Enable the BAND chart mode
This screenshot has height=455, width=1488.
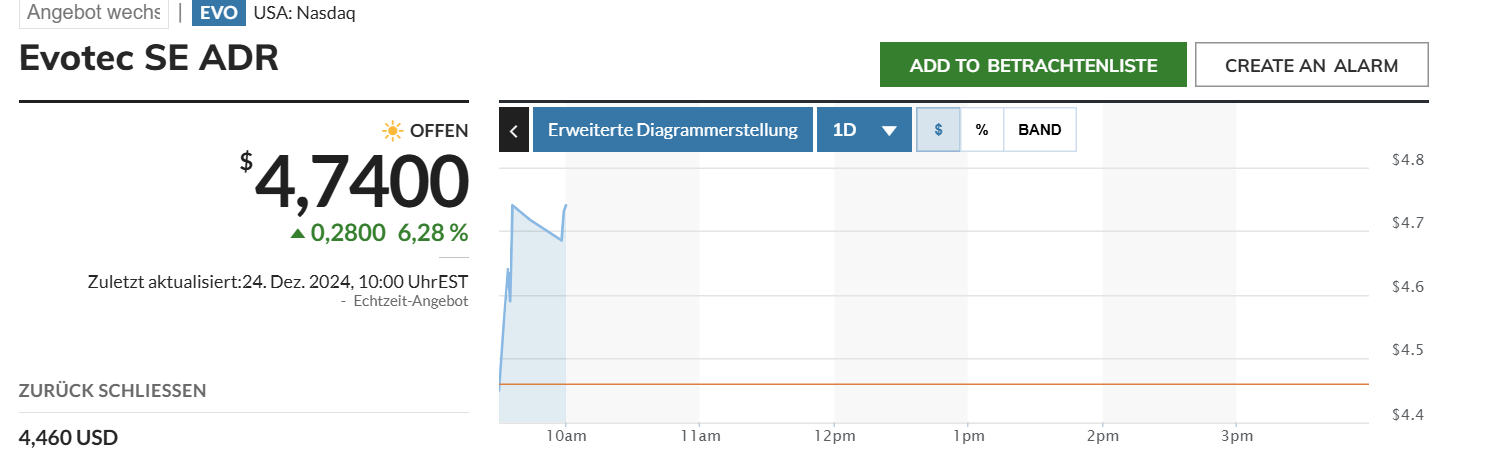[x=1039, y=130]
